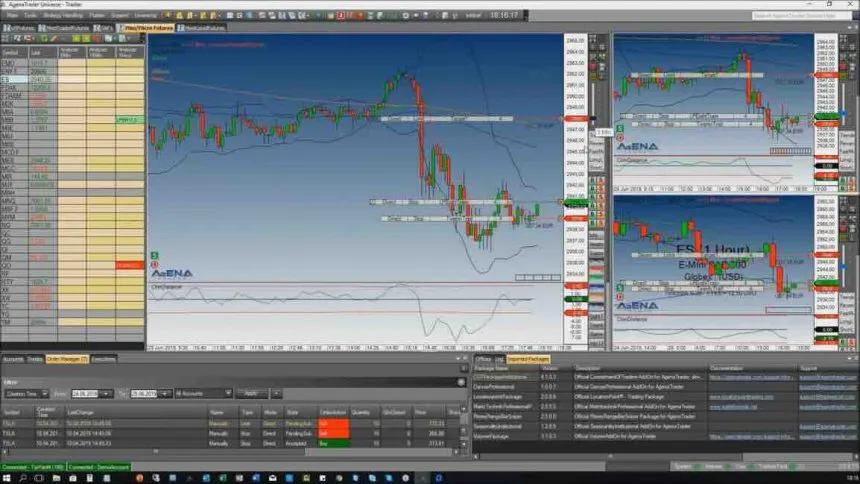Sort watchlist by the Last column
Viewport: 860px width, 484px height.
pyautogui.click(x=43, y=53)
